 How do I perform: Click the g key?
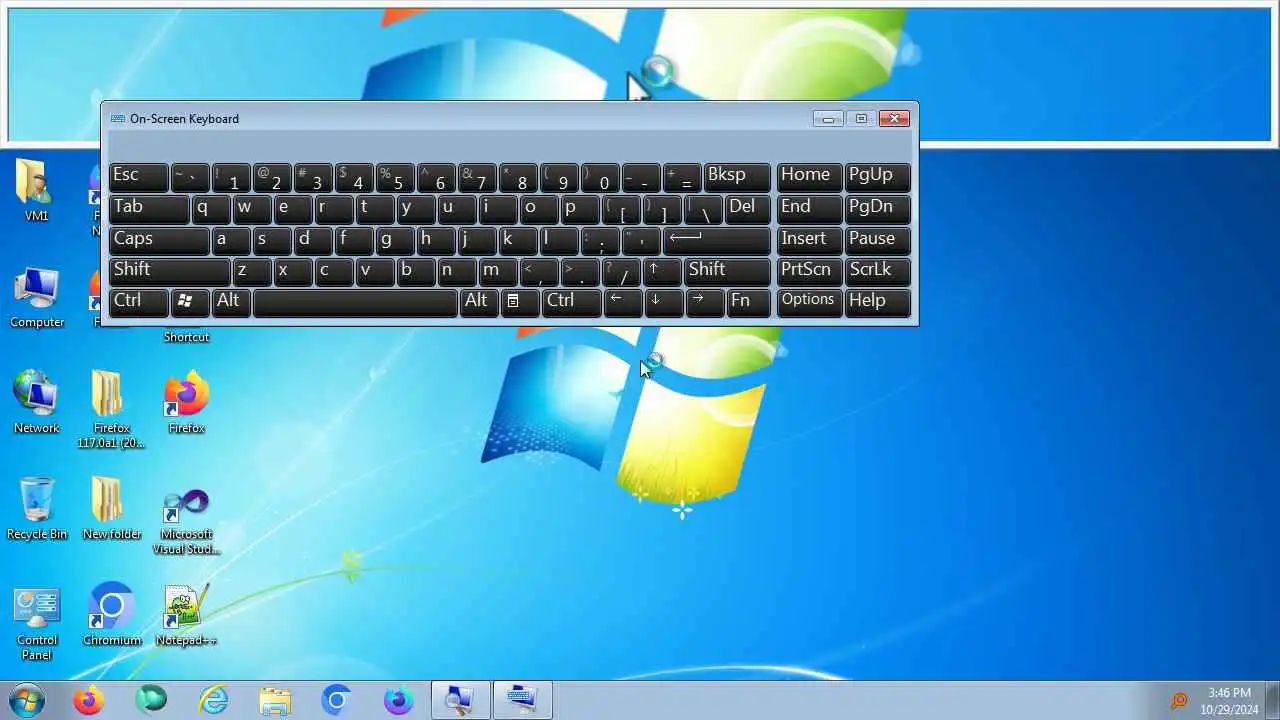395,240
